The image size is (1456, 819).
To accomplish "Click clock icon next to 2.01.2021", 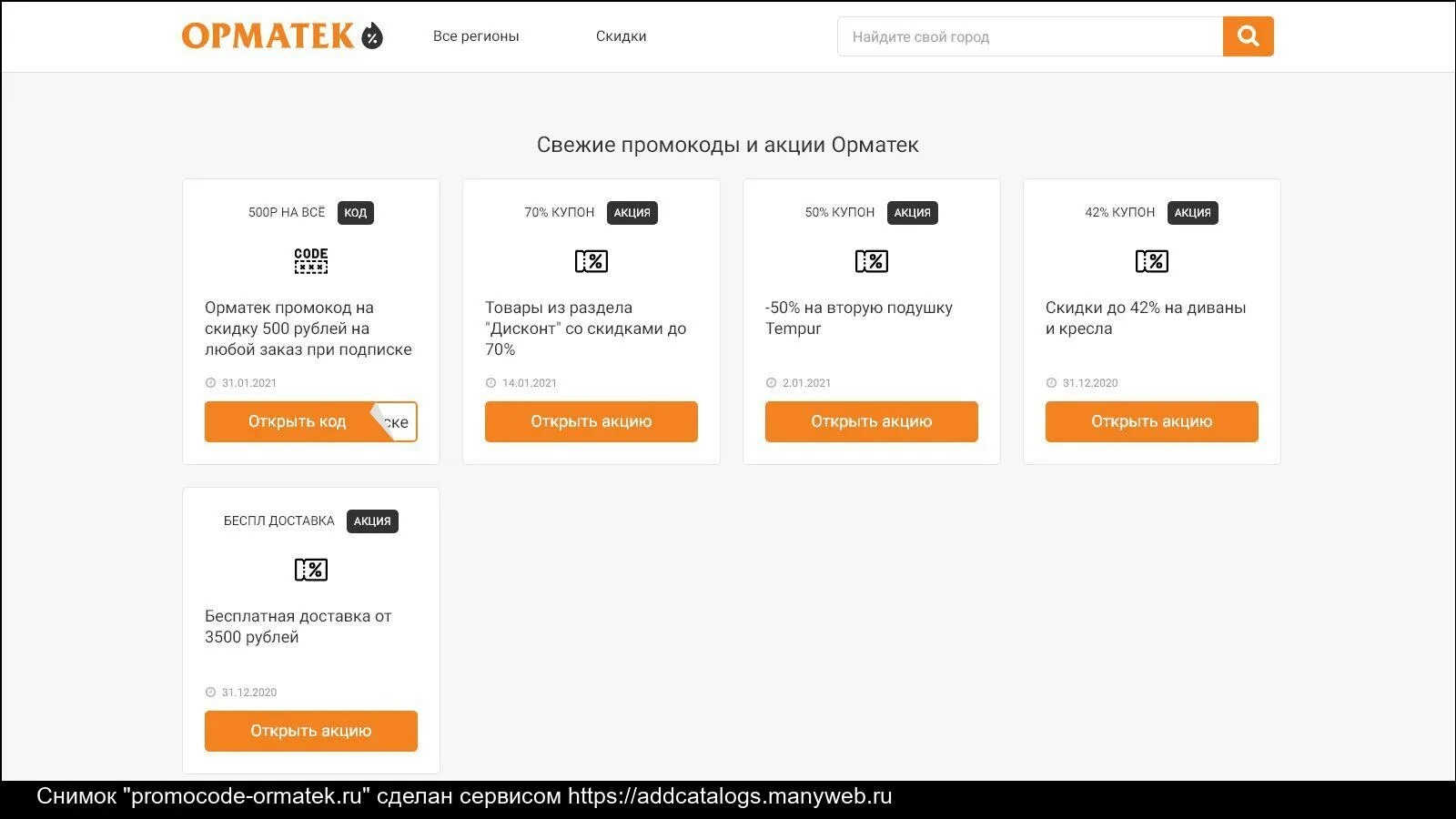I will [771, 383].
